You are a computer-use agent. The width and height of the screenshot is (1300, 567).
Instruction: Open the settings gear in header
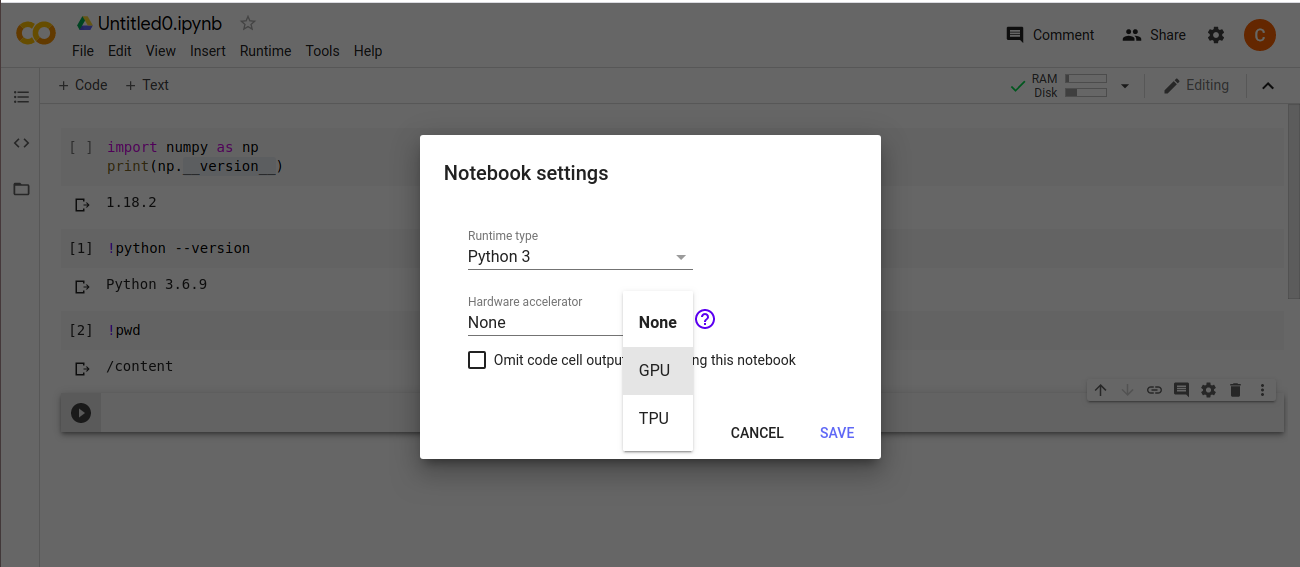click(x=1215, y=35)
